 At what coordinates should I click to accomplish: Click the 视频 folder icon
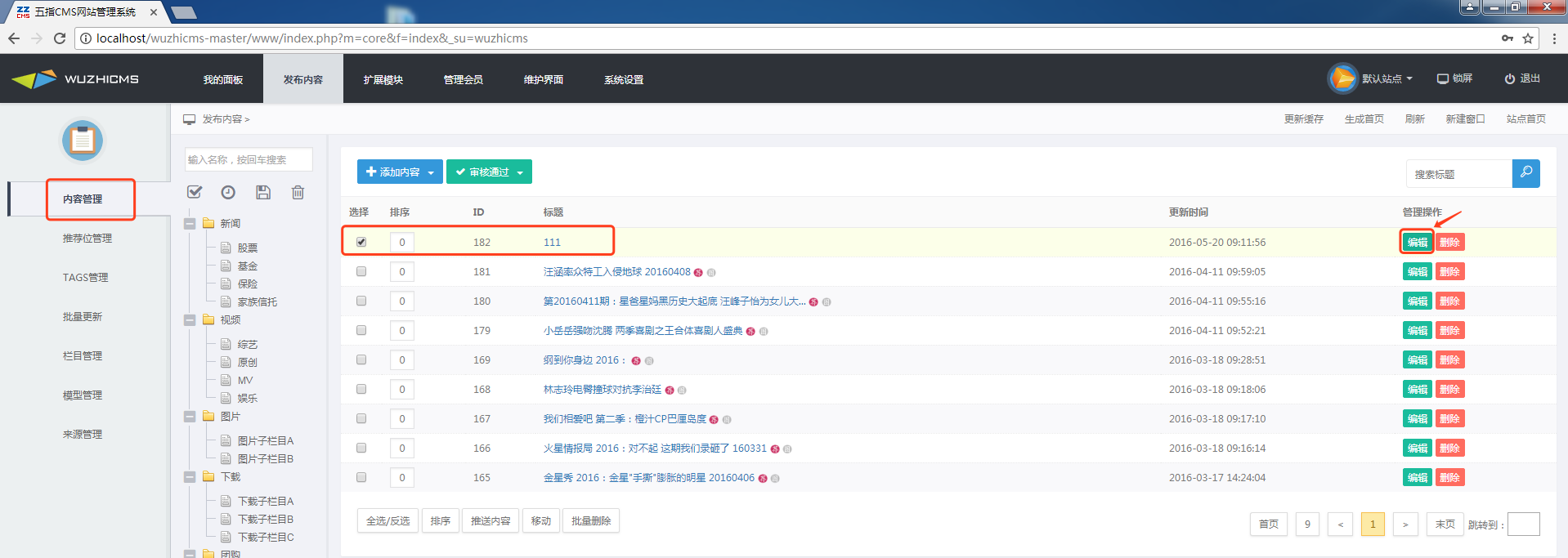(208, 319)
